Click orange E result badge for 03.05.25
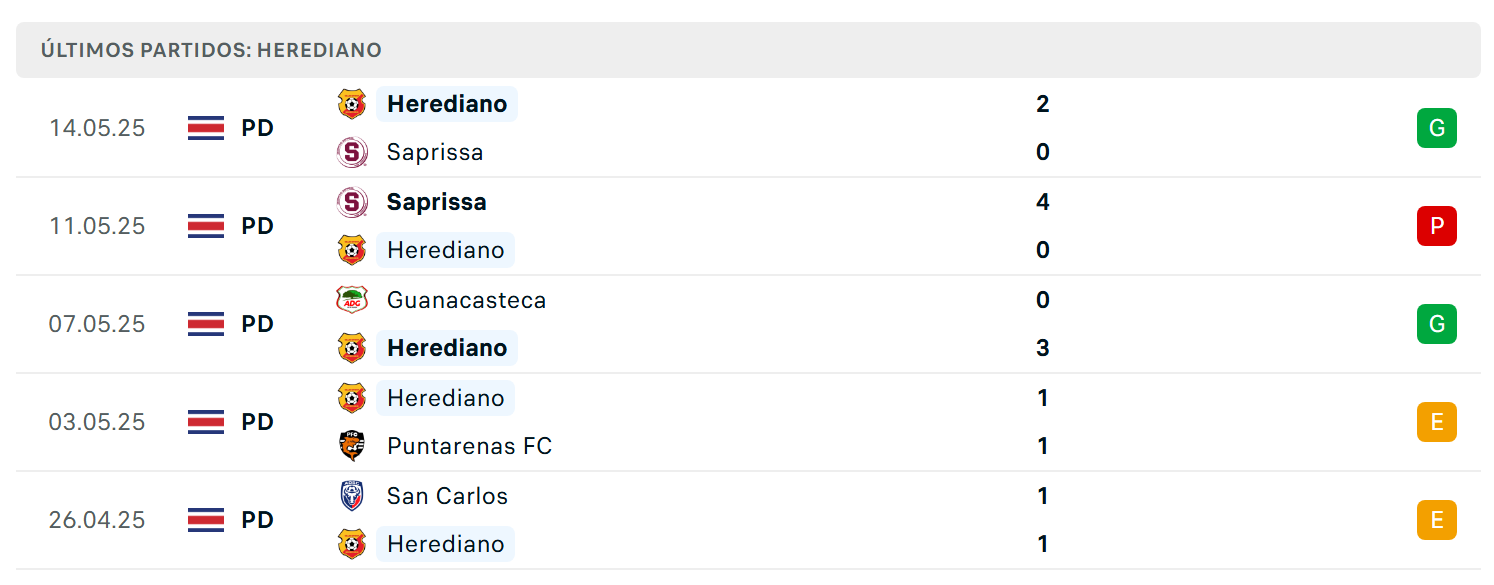The width and height of the screenshot is (1494, 585). coord(1437,422)
